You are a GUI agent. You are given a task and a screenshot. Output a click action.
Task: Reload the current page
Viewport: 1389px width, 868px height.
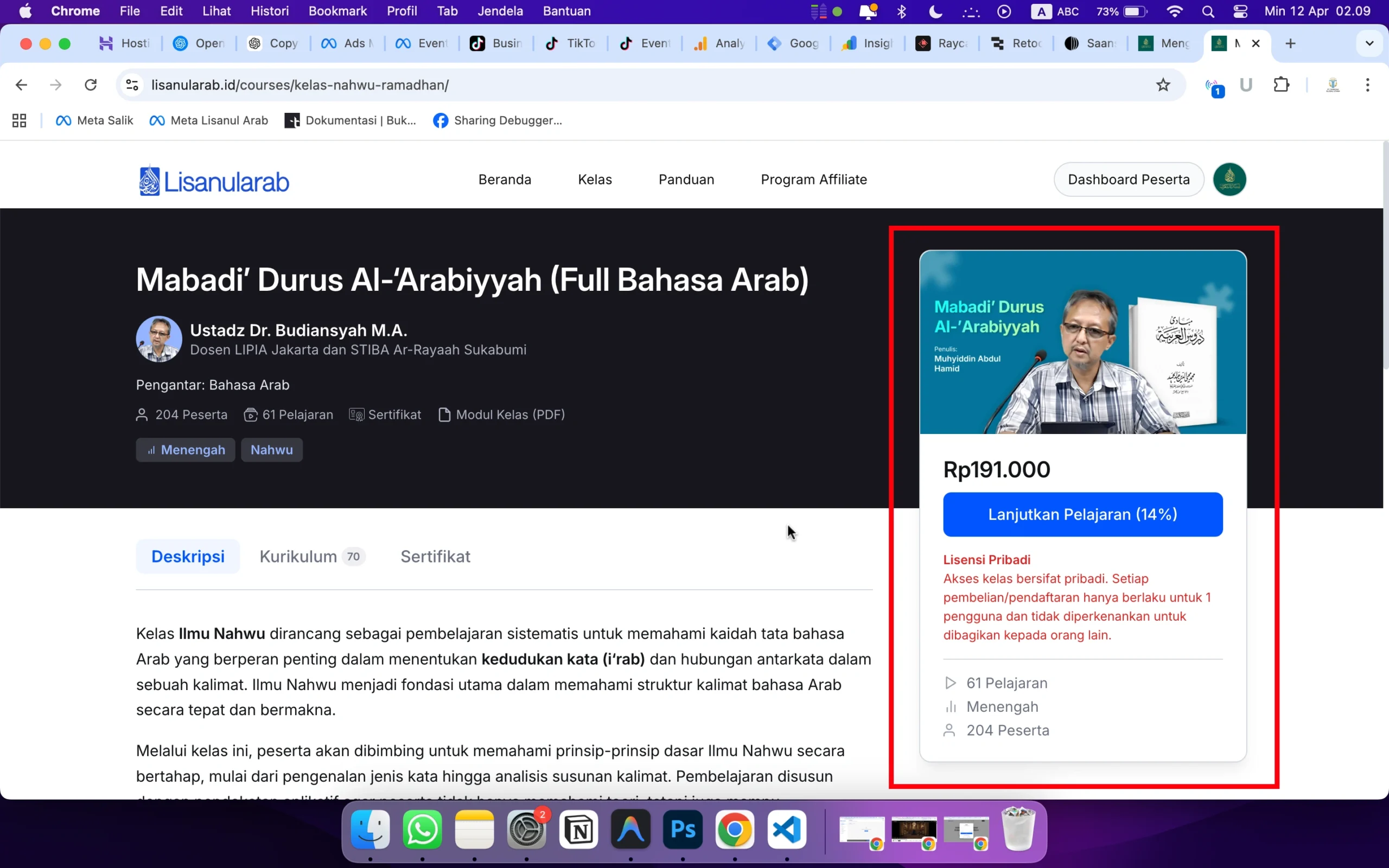[x=91, y=85]
